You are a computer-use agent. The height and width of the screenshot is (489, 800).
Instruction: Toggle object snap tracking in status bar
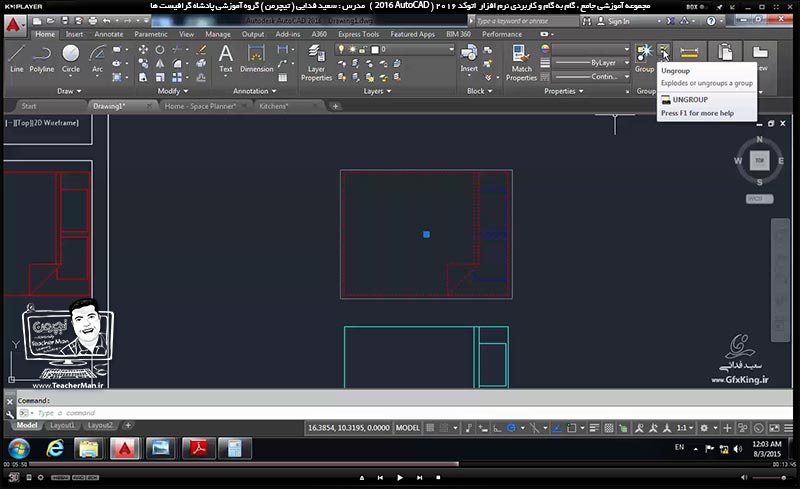557,428
